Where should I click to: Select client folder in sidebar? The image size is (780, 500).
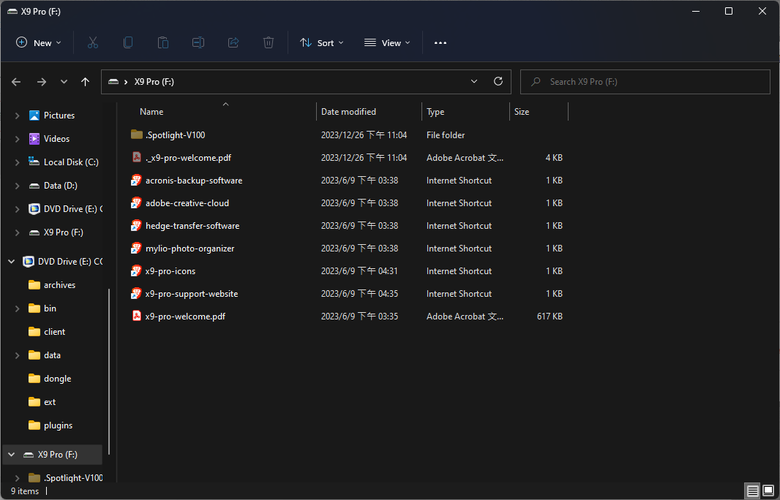[x=54, y=332]
